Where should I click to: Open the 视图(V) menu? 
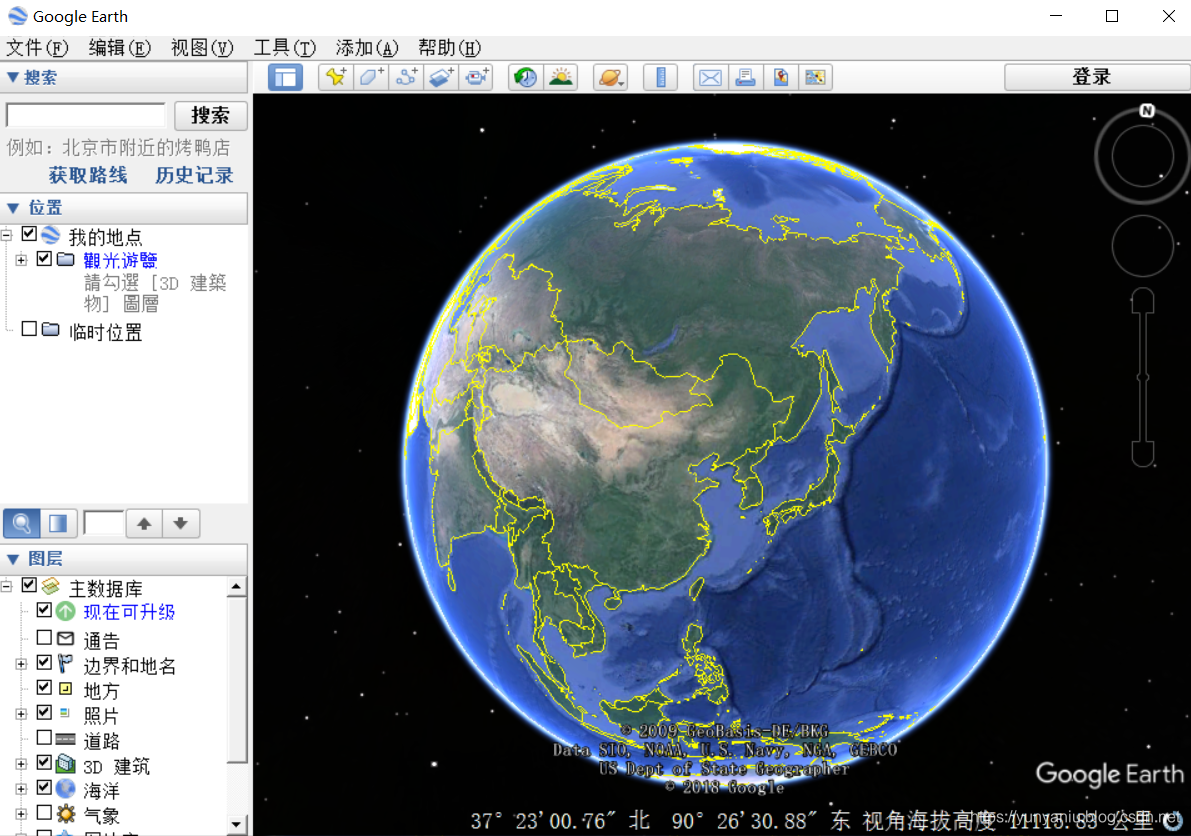tap(202, 48)
